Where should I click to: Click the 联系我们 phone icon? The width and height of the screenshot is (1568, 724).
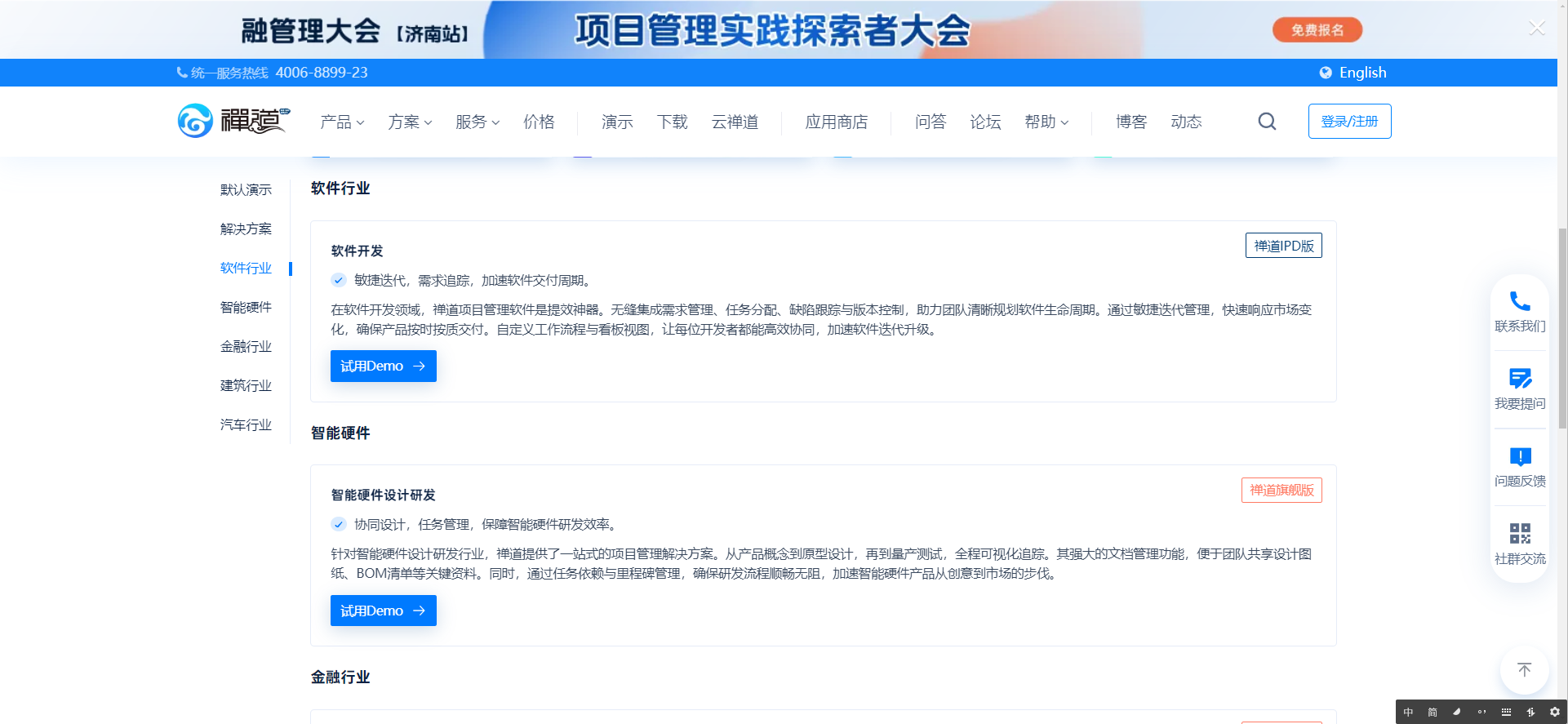pyautogui.click(x=1520, y=301)
